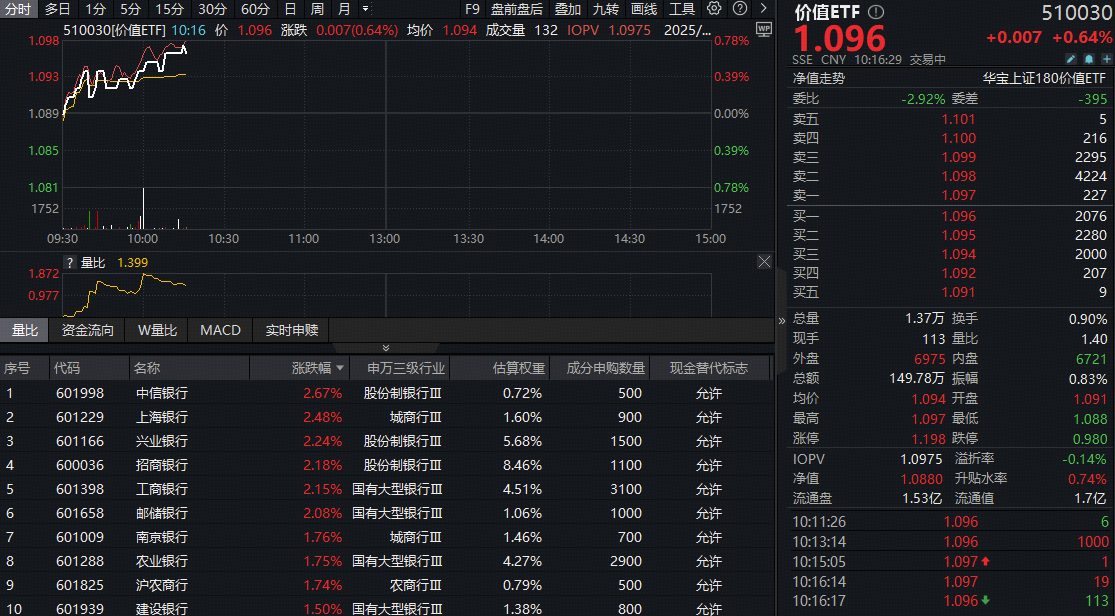
Task: Toggle 盘前盘后 pre/post market display
Action: click(x=517, y=9)
